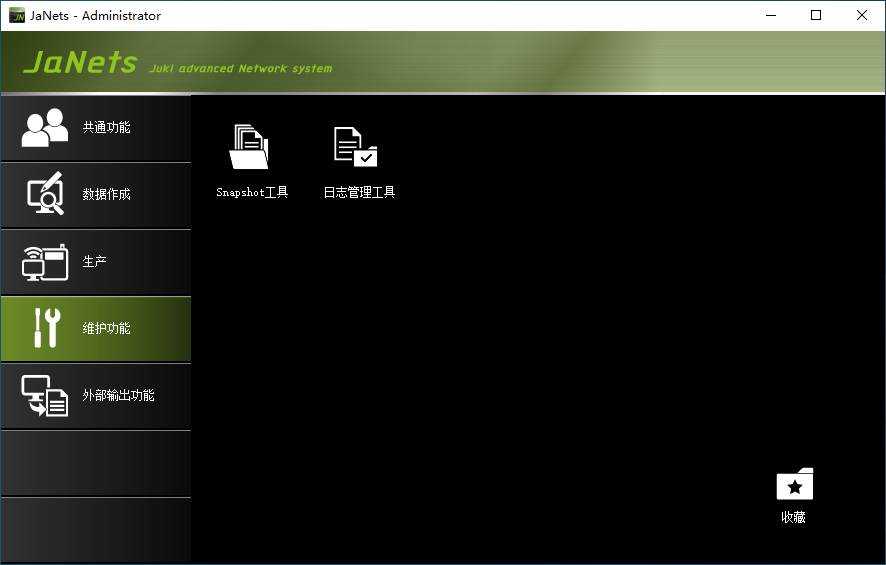
Task: Open the 外部输出功能 label
Action: click(x=118, y=396)
